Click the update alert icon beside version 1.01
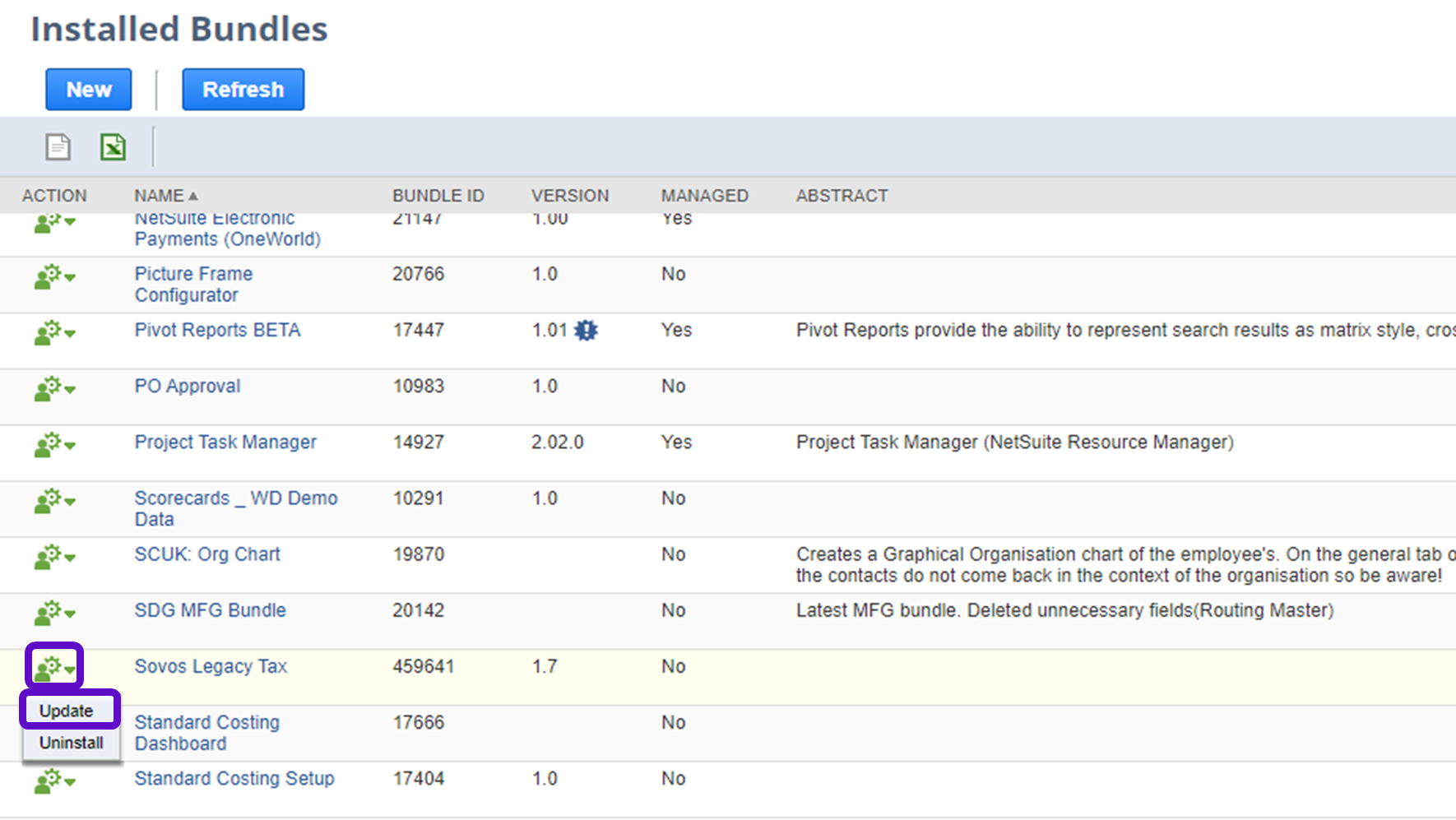 click(x=586, y=331)
